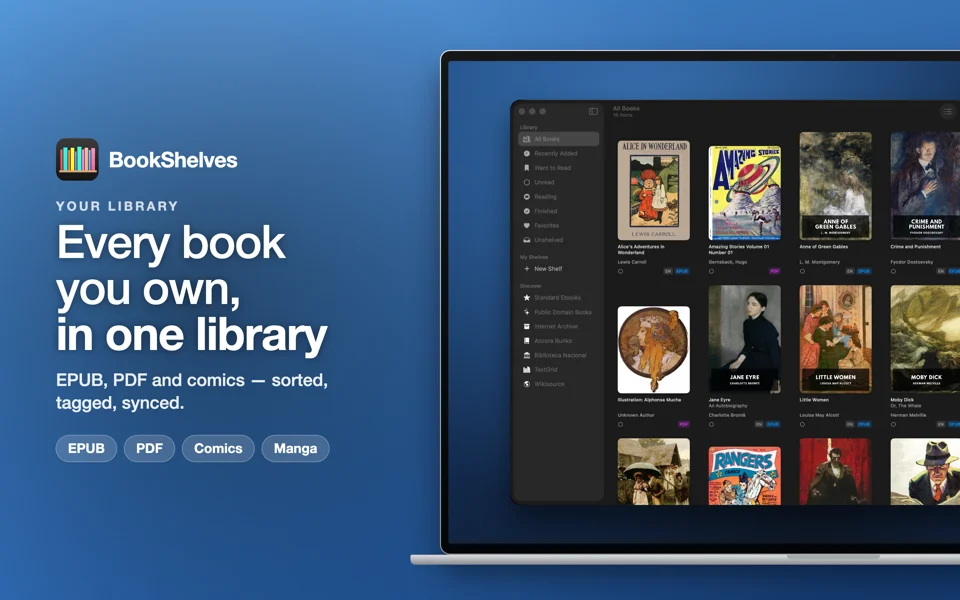Open the Finished checkmark shelf
This screenshot has width=960, height=600.
[558, 211]
